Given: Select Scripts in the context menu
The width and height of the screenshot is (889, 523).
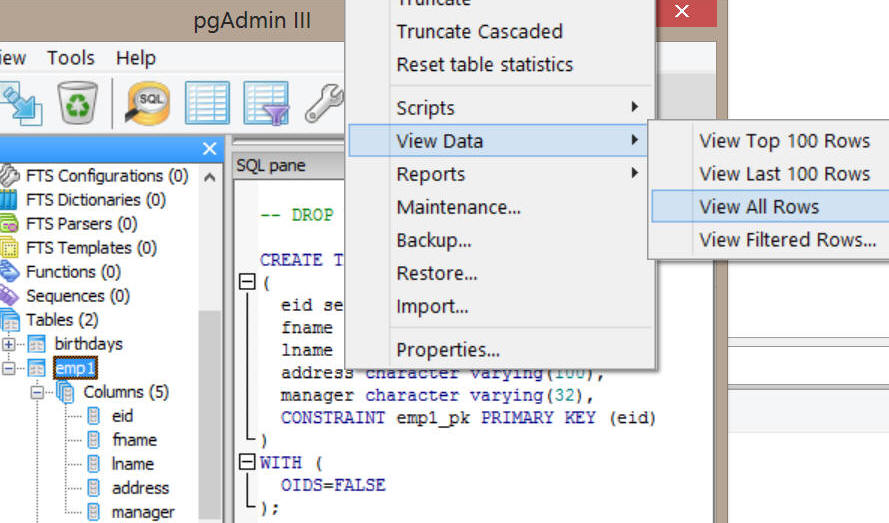Looking at the screenshot, I should tap(499, 108).
